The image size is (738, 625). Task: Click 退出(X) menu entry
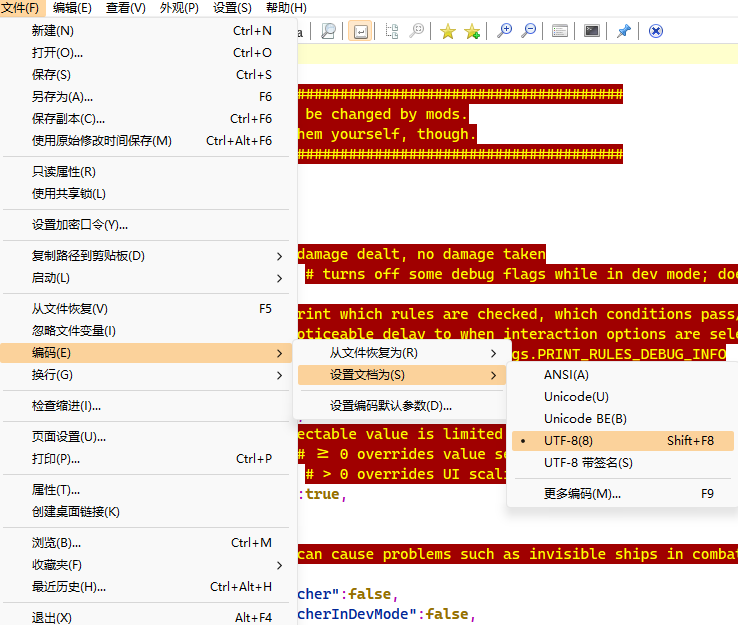click(x=146, y=617)
